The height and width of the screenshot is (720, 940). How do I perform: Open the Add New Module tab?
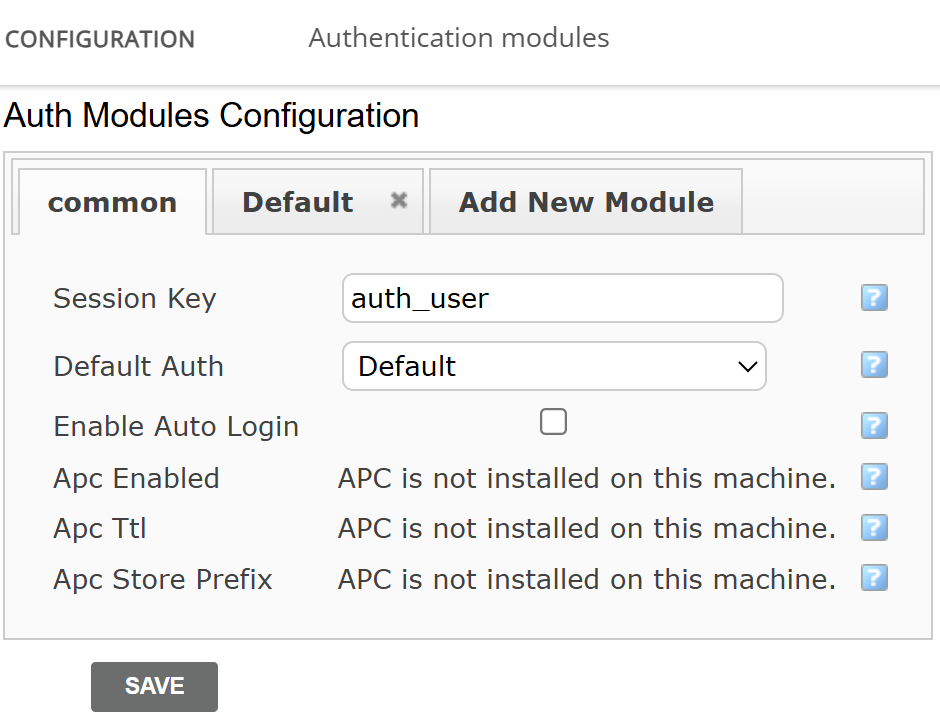[x=586, y=201]
